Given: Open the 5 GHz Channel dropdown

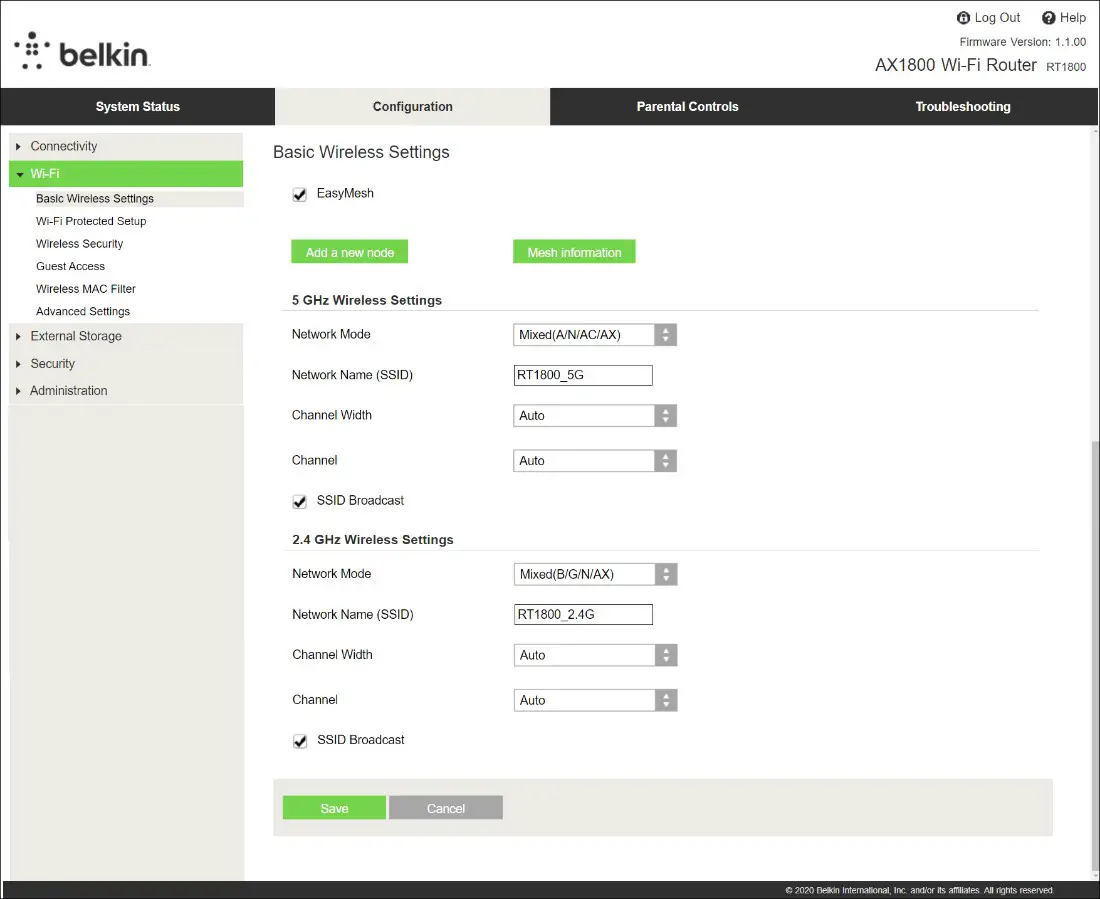Looking at the screenshot, I should click(x=595, y=460).
